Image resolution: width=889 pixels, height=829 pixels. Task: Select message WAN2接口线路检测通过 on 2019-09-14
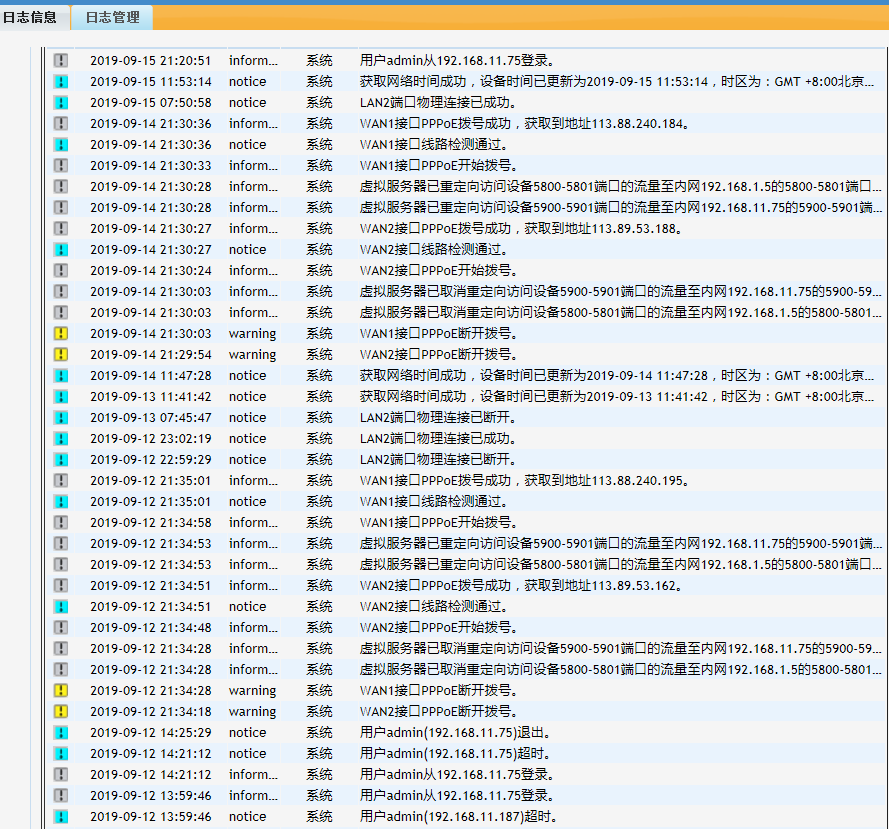[x=434, y=249]
